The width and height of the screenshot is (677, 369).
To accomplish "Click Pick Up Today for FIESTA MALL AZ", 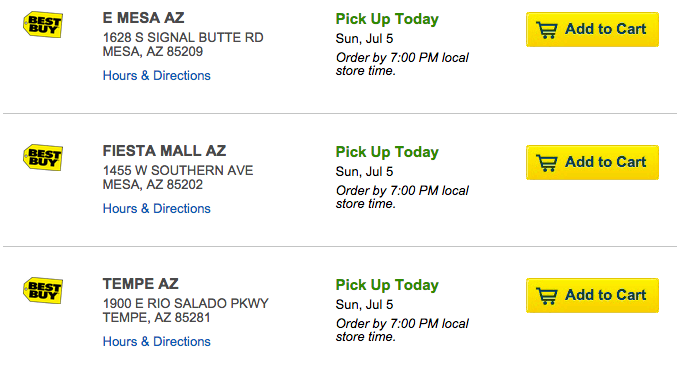I will point(387,152).
